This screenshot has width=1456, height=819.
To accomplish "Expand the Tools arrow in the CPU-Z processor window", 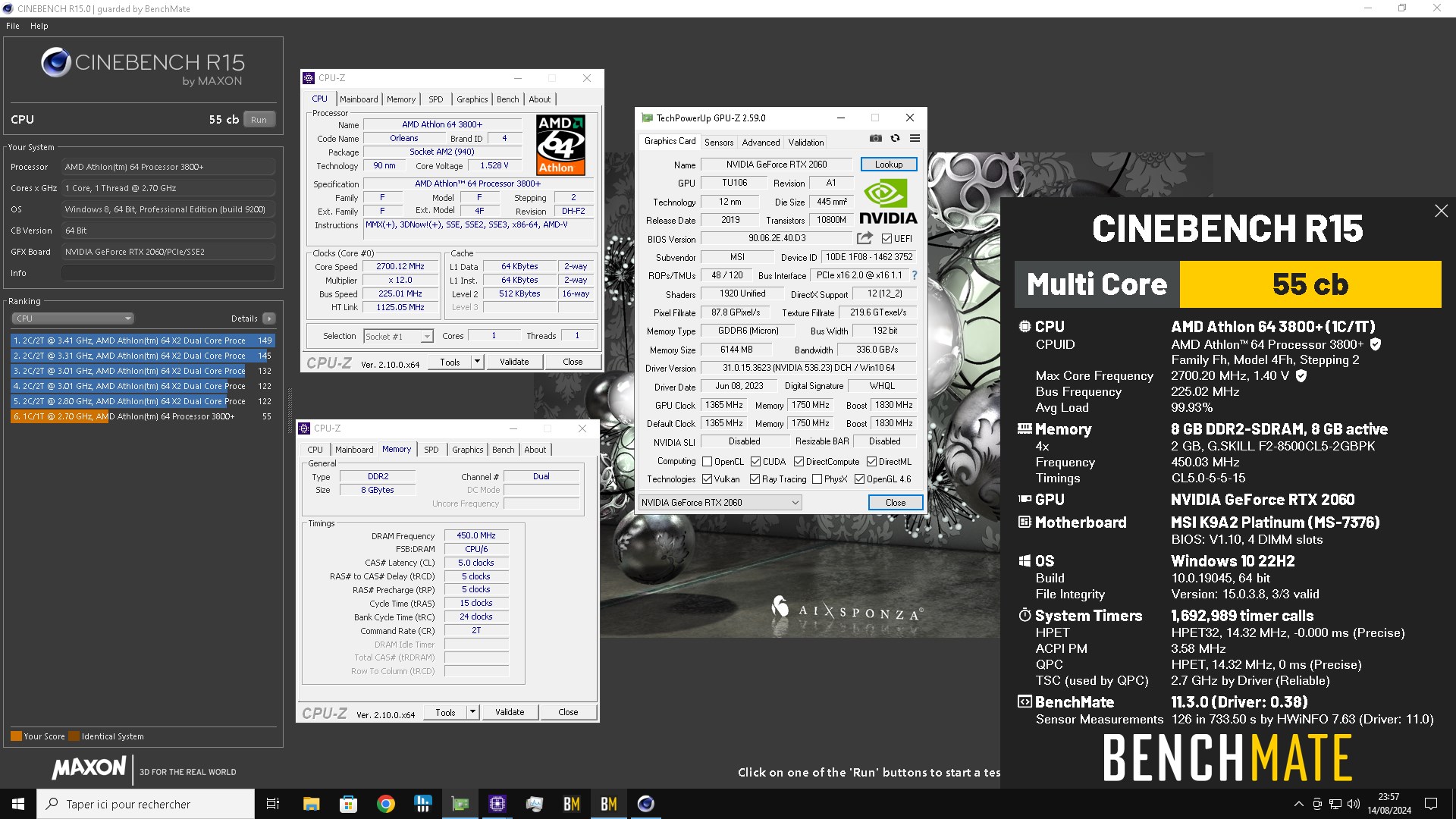I will 477,362.
